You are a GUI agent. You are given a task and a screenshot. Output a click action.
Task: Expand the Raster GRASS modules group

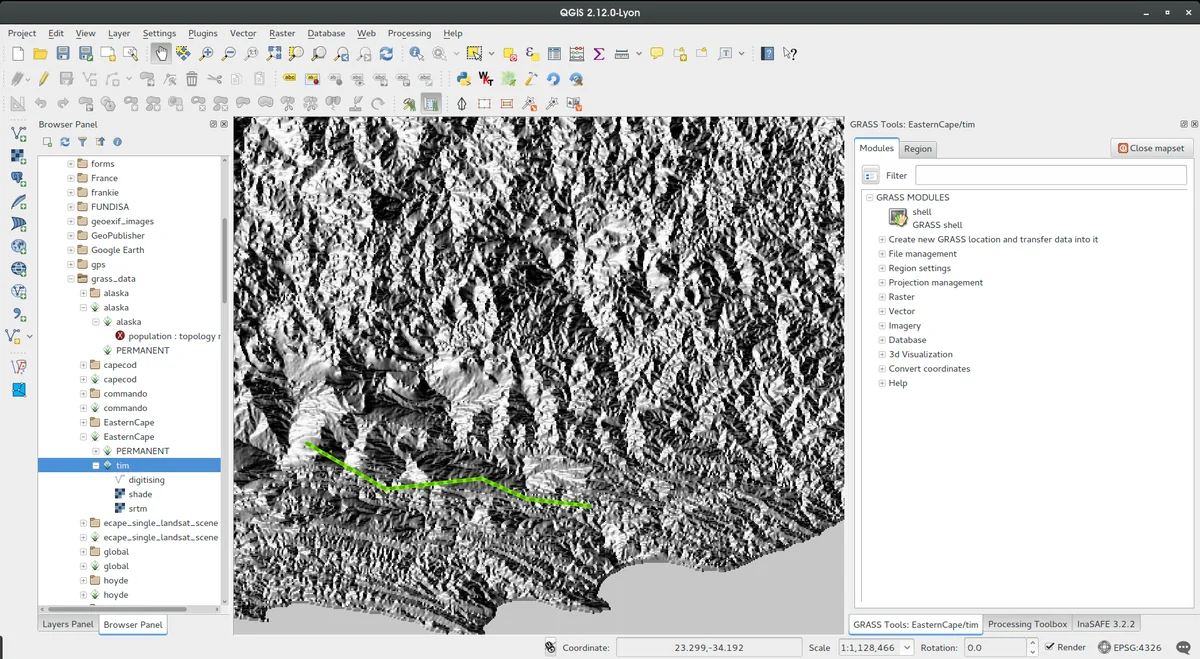coord(882,297)
